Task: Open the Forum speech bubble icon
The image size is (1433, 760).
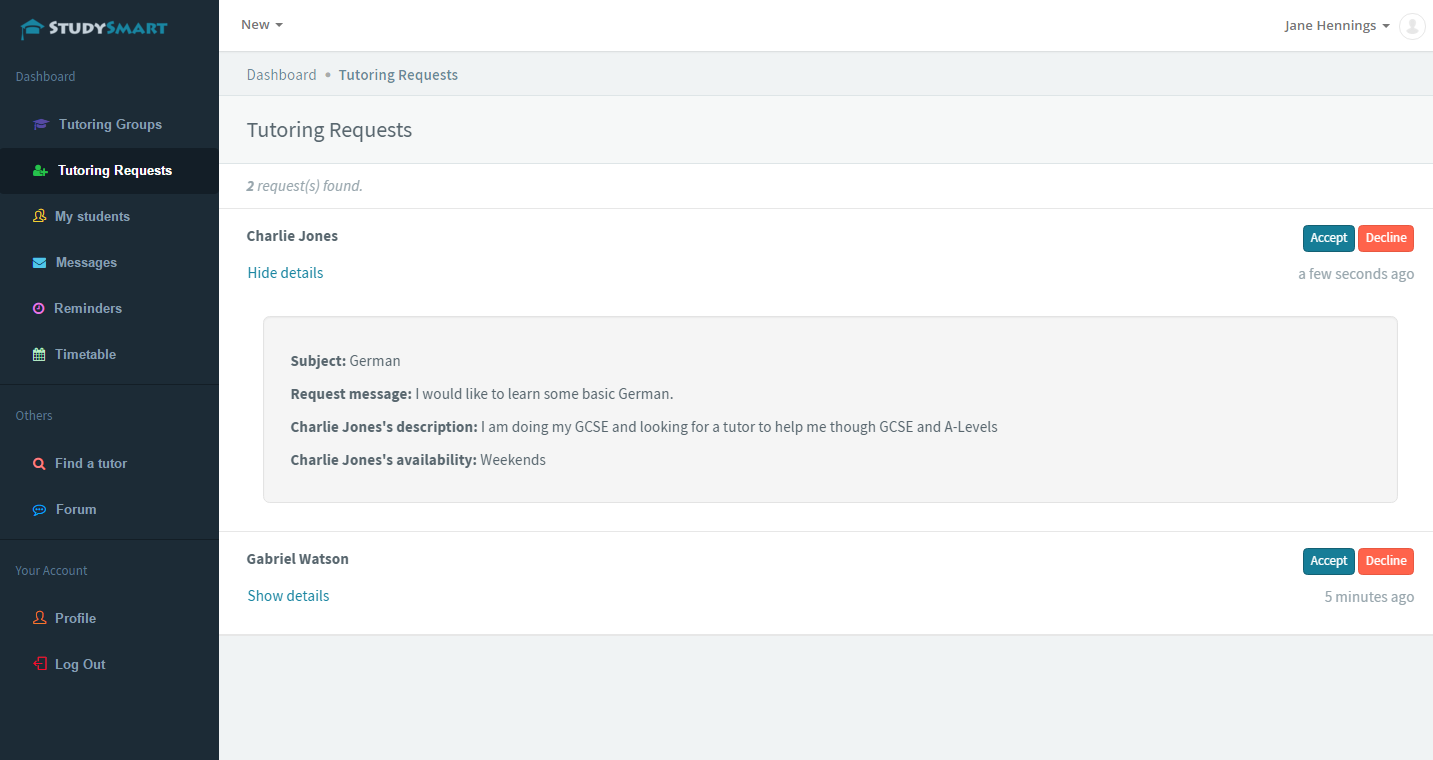Action: pos(38,509)
